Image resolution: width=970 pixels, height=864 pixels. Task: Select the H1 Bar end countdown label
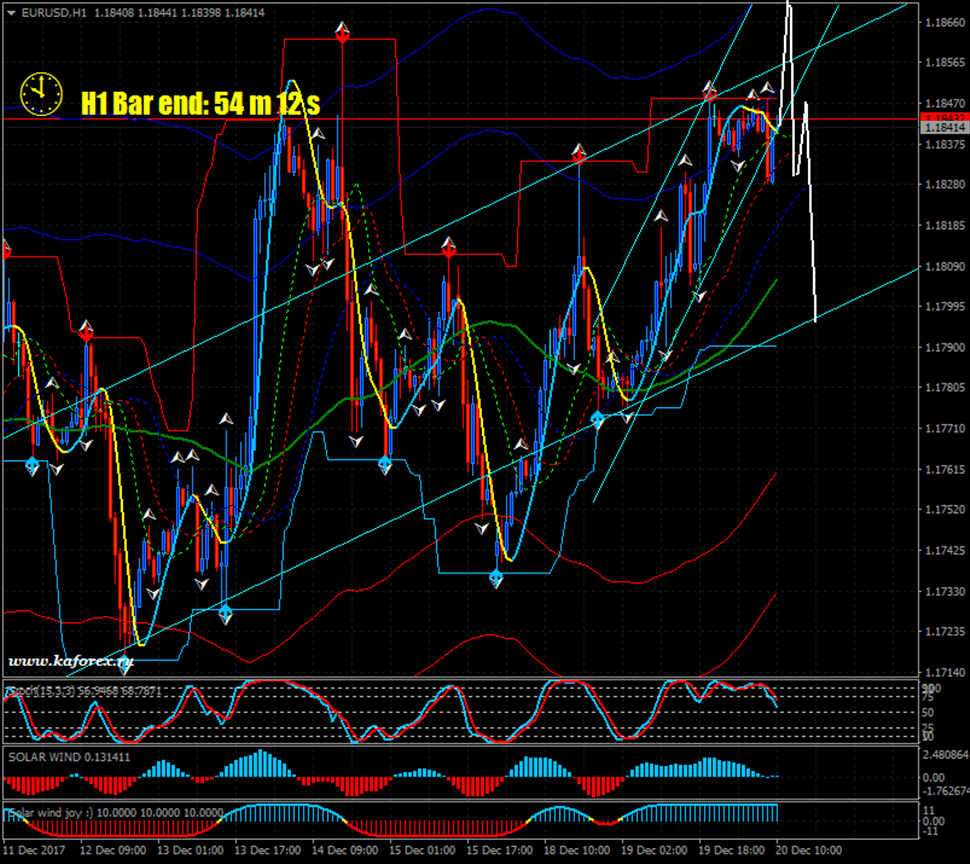[200, 102]
